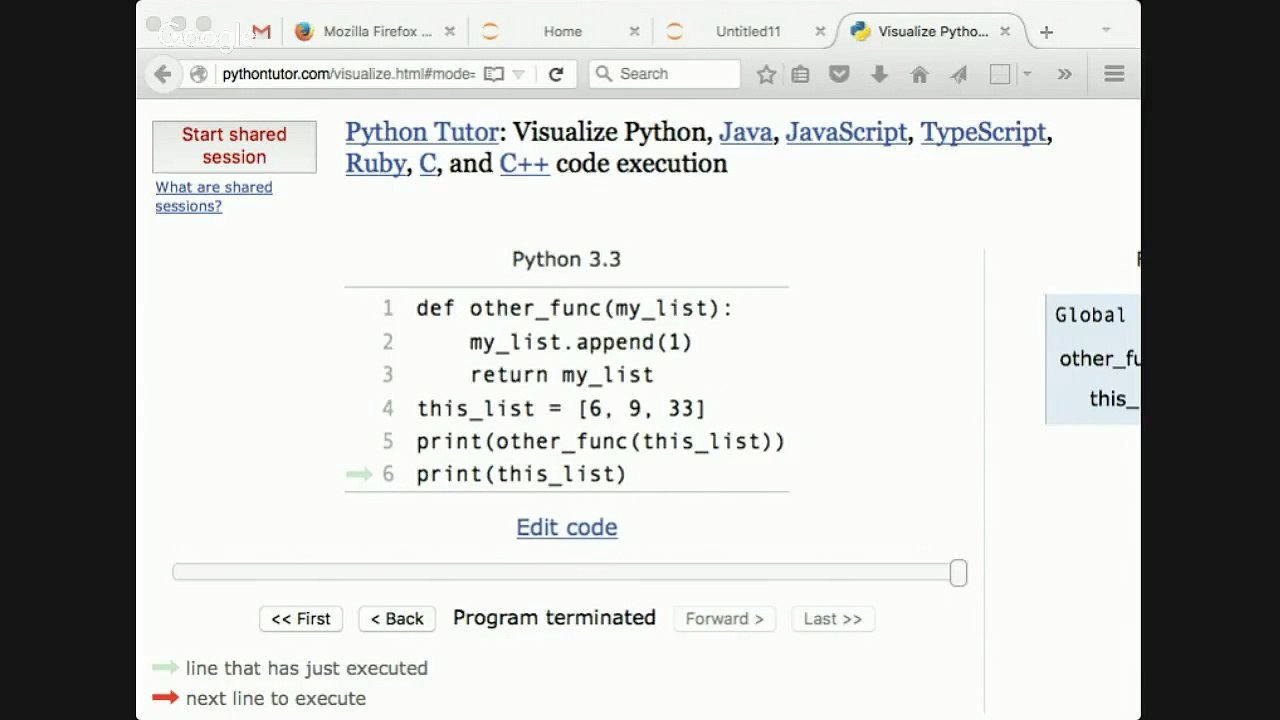Click the Python 3.3 label
The width and height of the screenshot is (1280, 720).
click(x=566, y=259)
